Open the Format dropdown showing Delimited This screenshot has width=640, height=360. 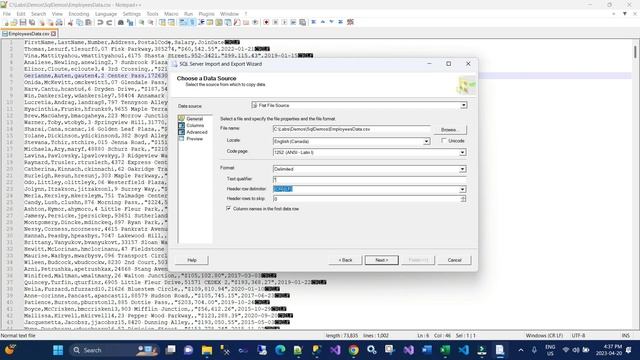pyautogui.click(x=462, y=169)
